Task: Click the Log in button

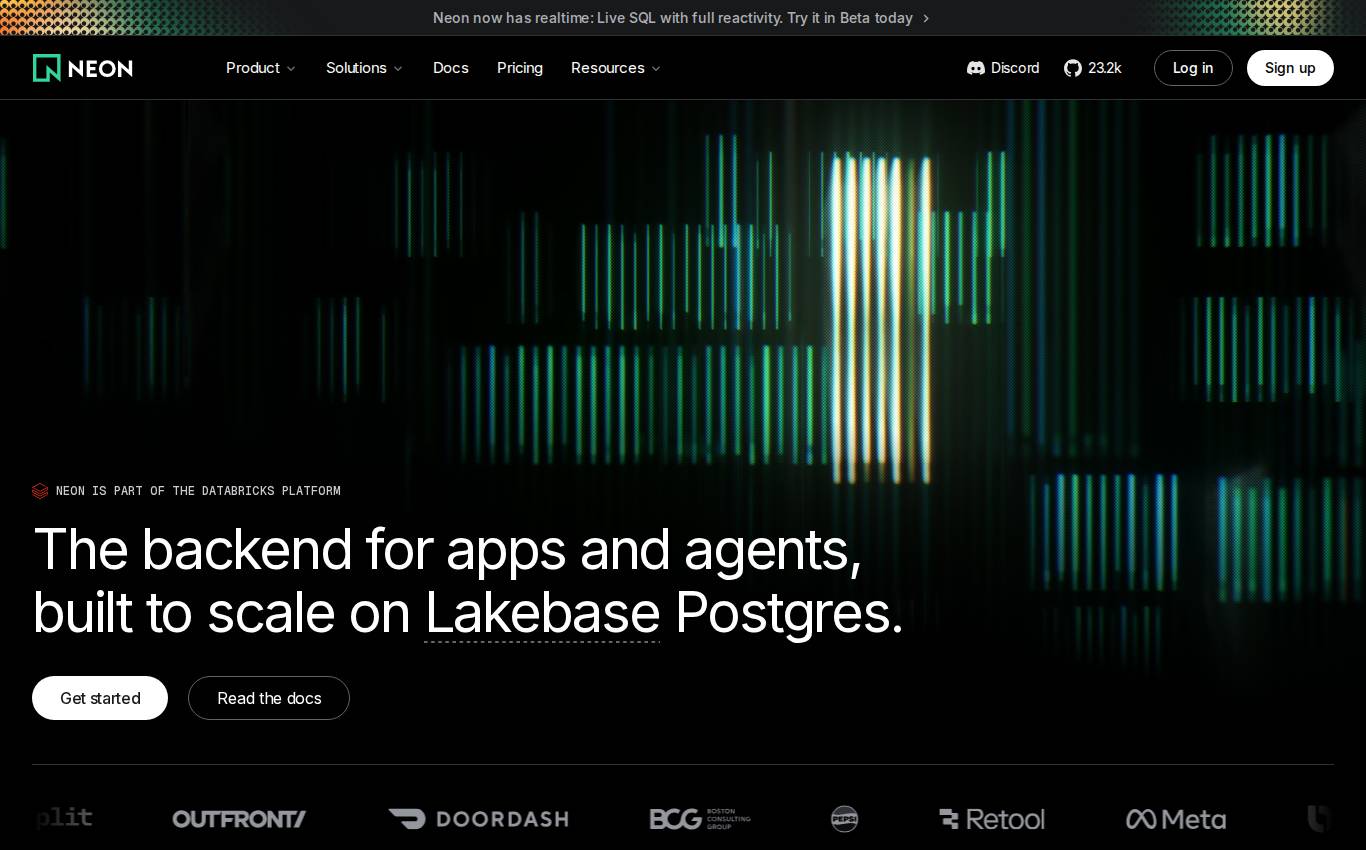Action: 1193,68
